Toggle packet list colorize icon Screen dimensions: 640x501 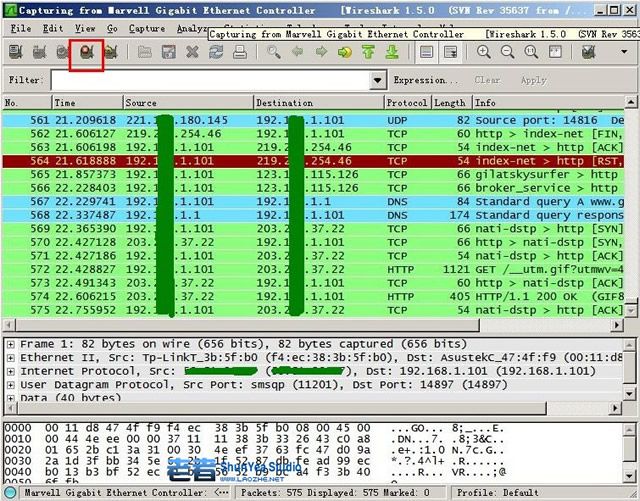point(427,52)
